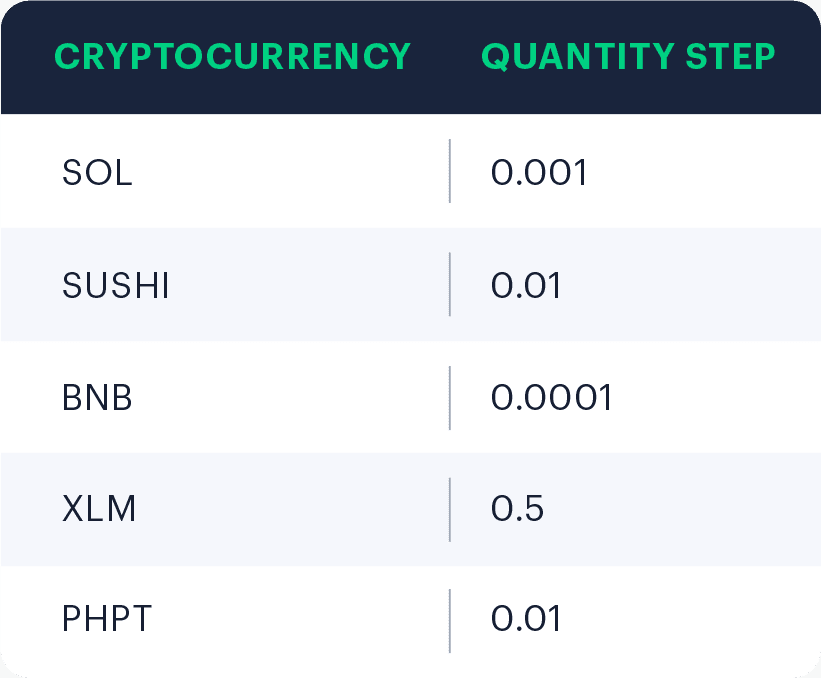This screenshot has width=821, height=678.
Task: Click the column divider in XLM row
Action: pos(450,509)
